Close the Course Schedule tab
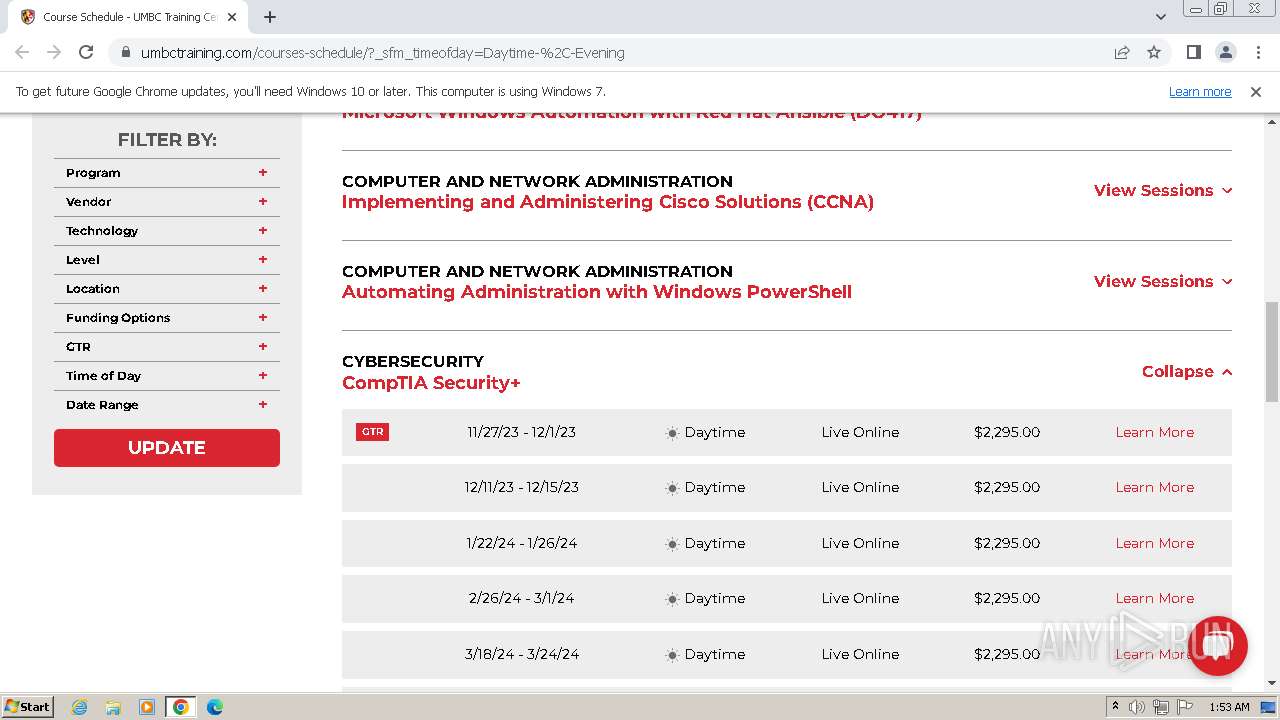 click(x=232, y=17)
